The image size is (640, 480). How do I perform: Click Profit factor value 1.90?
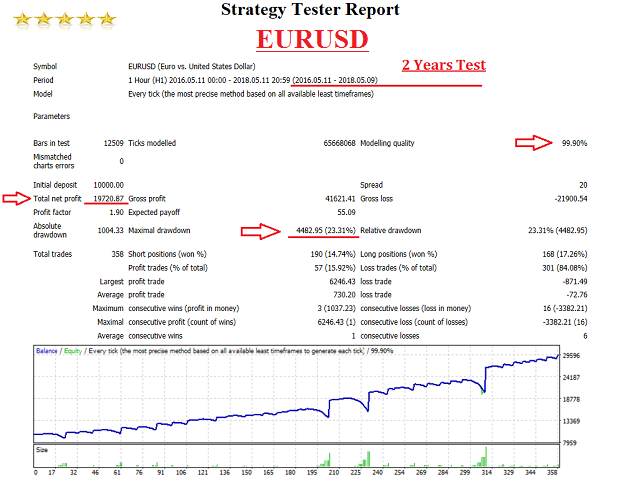[117, 213]
